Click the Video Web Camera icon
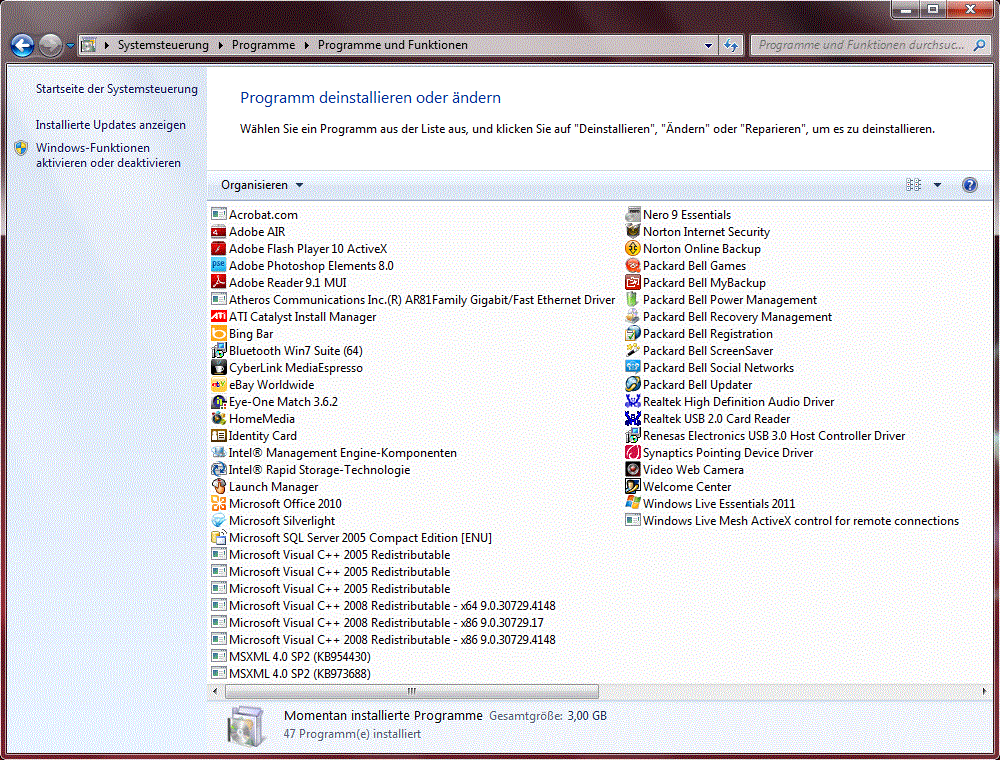The image size is (1000, 760). point(633,470)
